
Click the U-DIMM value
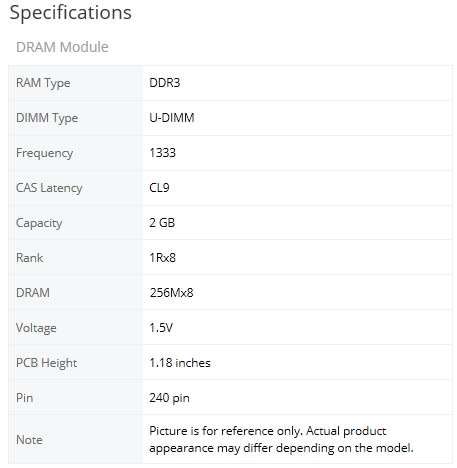(x=172, y=118)
